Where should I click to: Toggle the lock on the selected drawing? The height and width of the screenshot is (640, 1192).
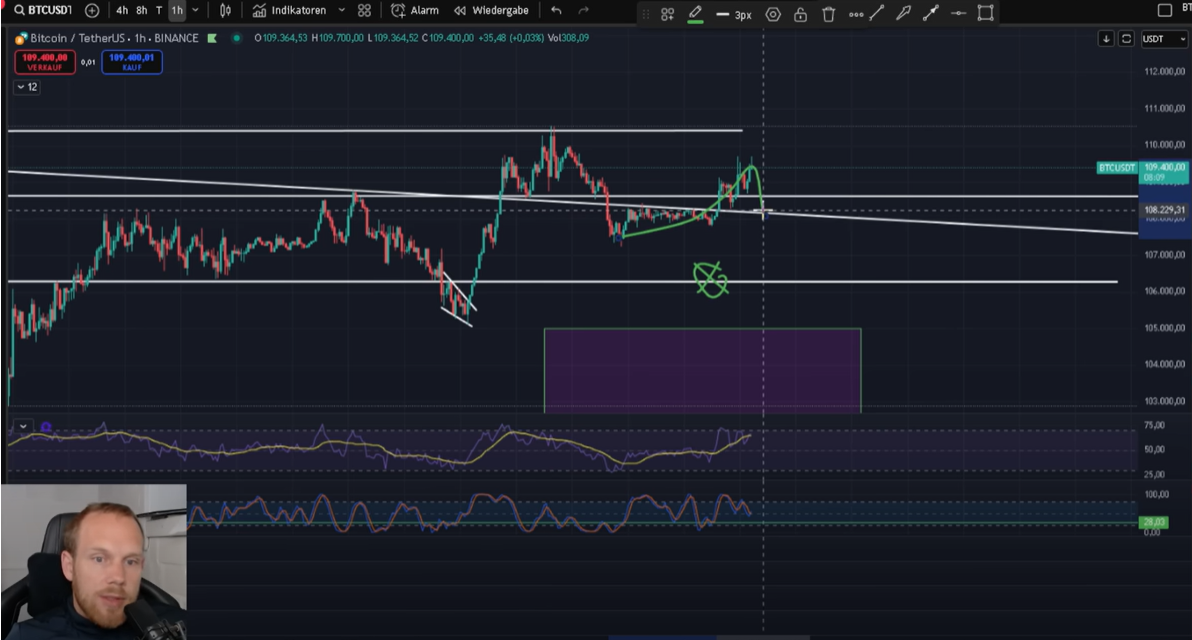pyautogui.click(x=800, y=14)
